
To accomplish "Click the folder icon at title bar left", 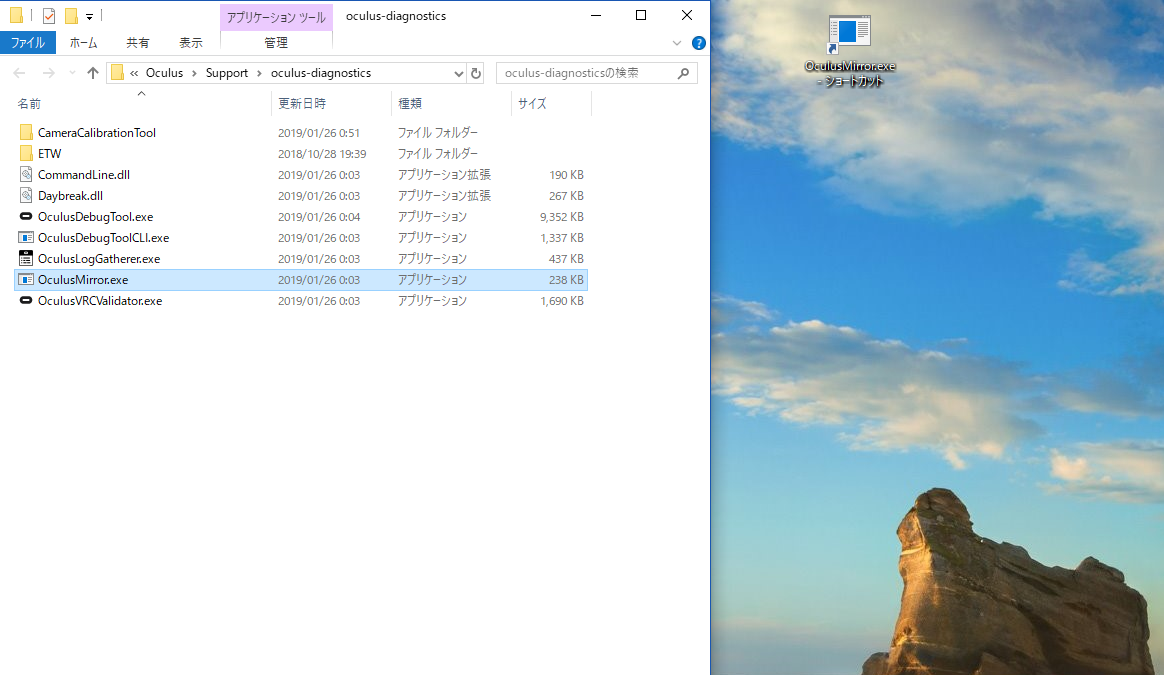I will pyautogui.click(x=16, y=16).
